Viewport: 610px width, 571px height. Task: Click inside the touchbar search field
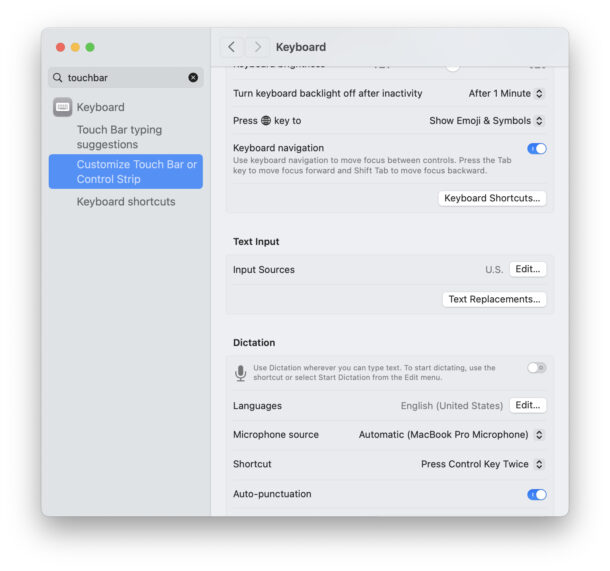pos(125,78)
